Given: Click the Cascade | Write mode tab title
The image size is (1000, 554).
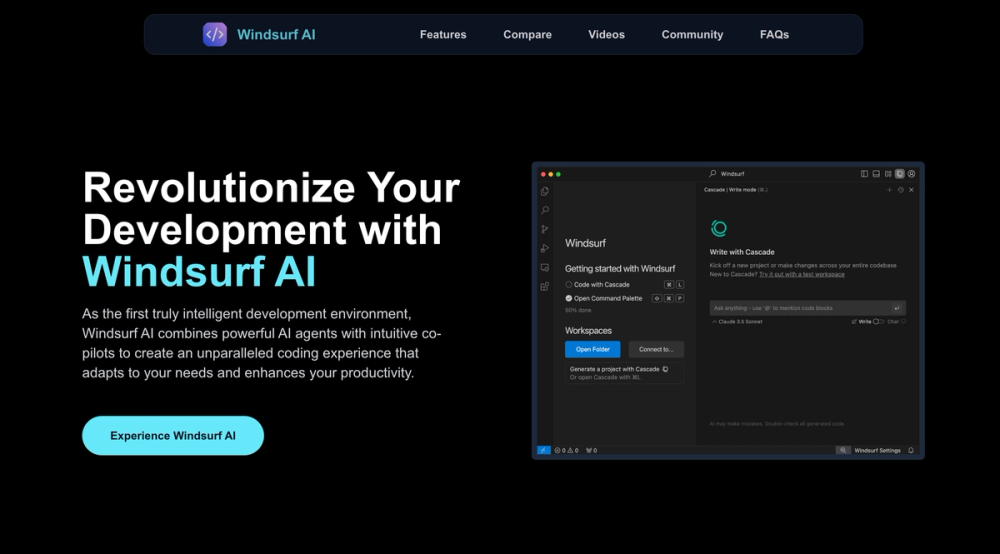Looking at the screenshot, I should 735,190.
